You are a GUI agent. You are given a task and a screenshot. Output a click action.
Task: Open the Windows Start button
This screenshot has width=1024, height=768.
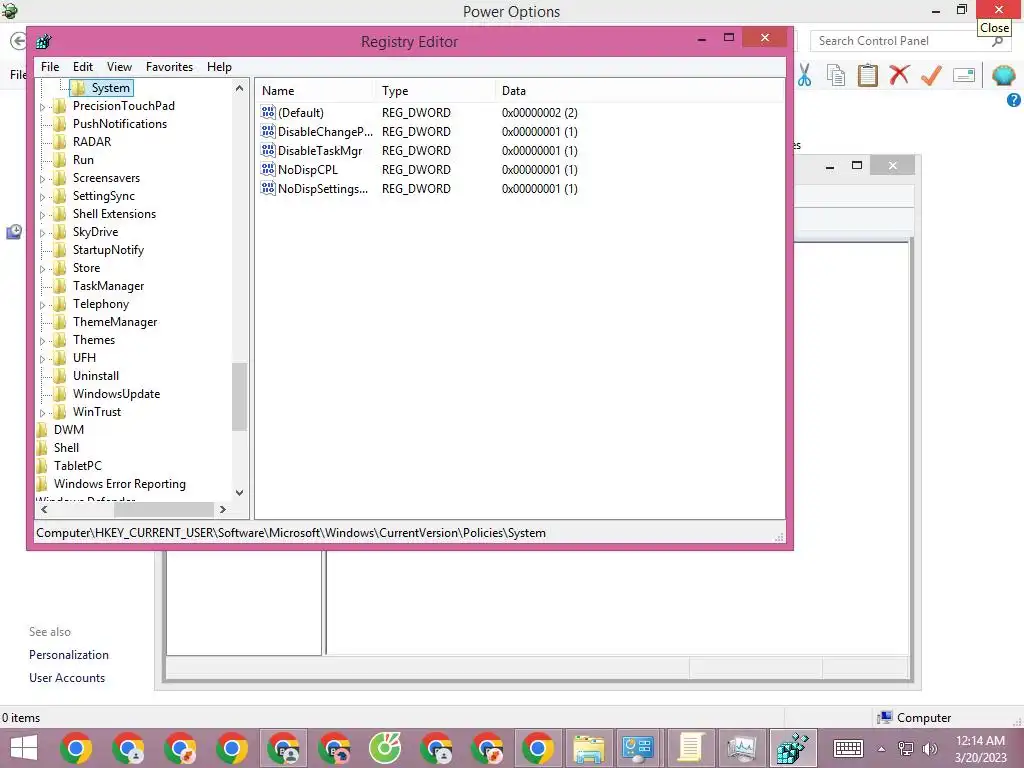(24, 748)
